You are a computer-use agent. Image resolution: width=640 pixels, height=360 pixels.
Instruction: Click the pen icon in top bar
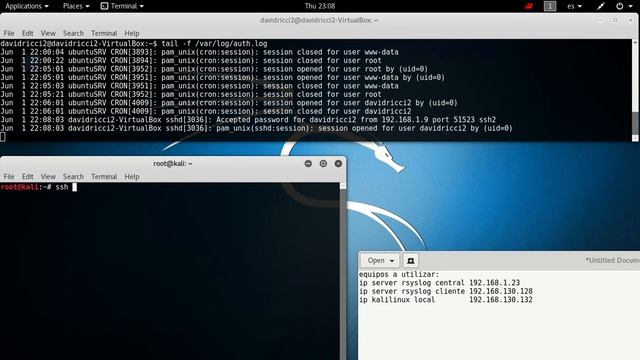point(600,6)
